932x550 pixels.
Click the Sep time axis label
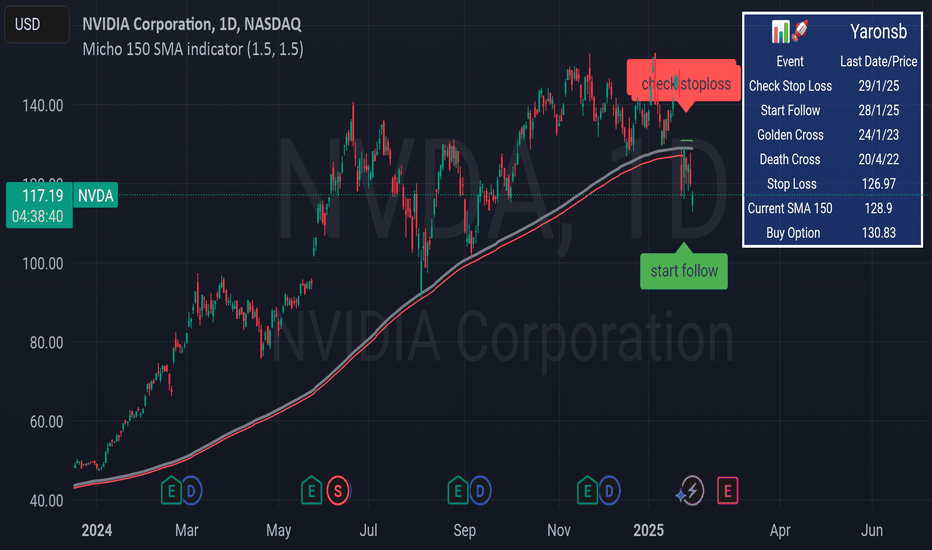[x=464, y=530]
